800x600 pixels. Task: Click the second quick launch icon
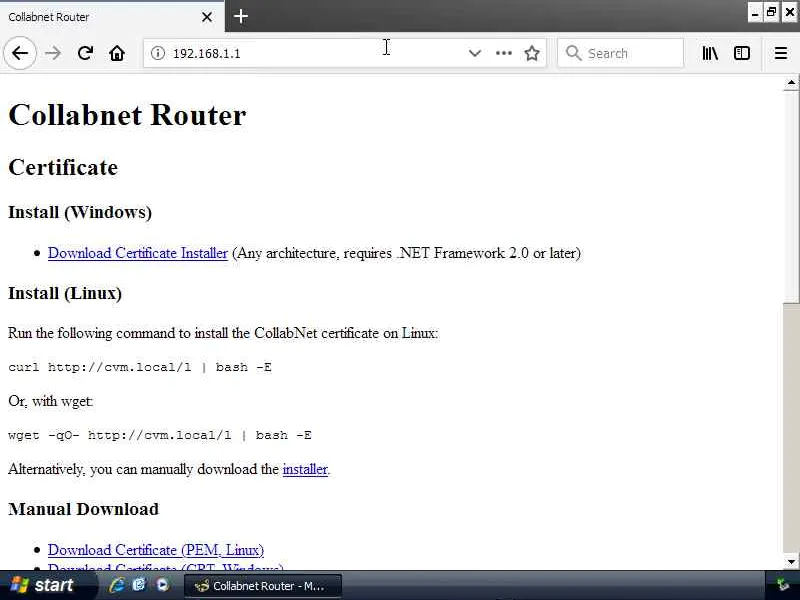[x=139, y=585]
